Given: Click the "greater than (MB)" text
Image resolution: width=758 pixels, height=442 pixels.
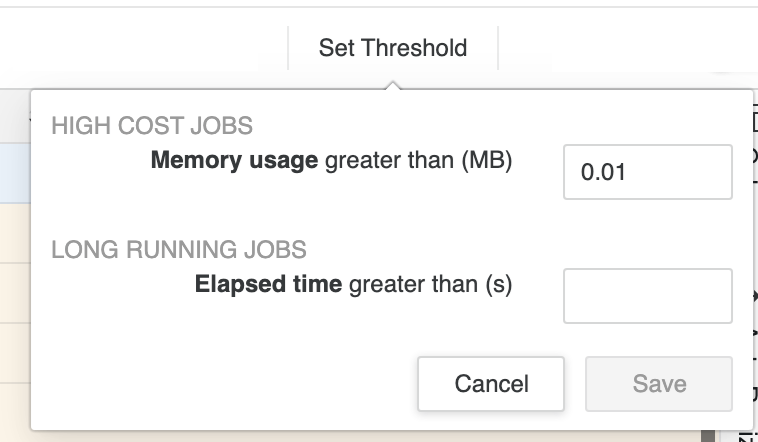Looking at the screenshot, I should click(418, 160).
